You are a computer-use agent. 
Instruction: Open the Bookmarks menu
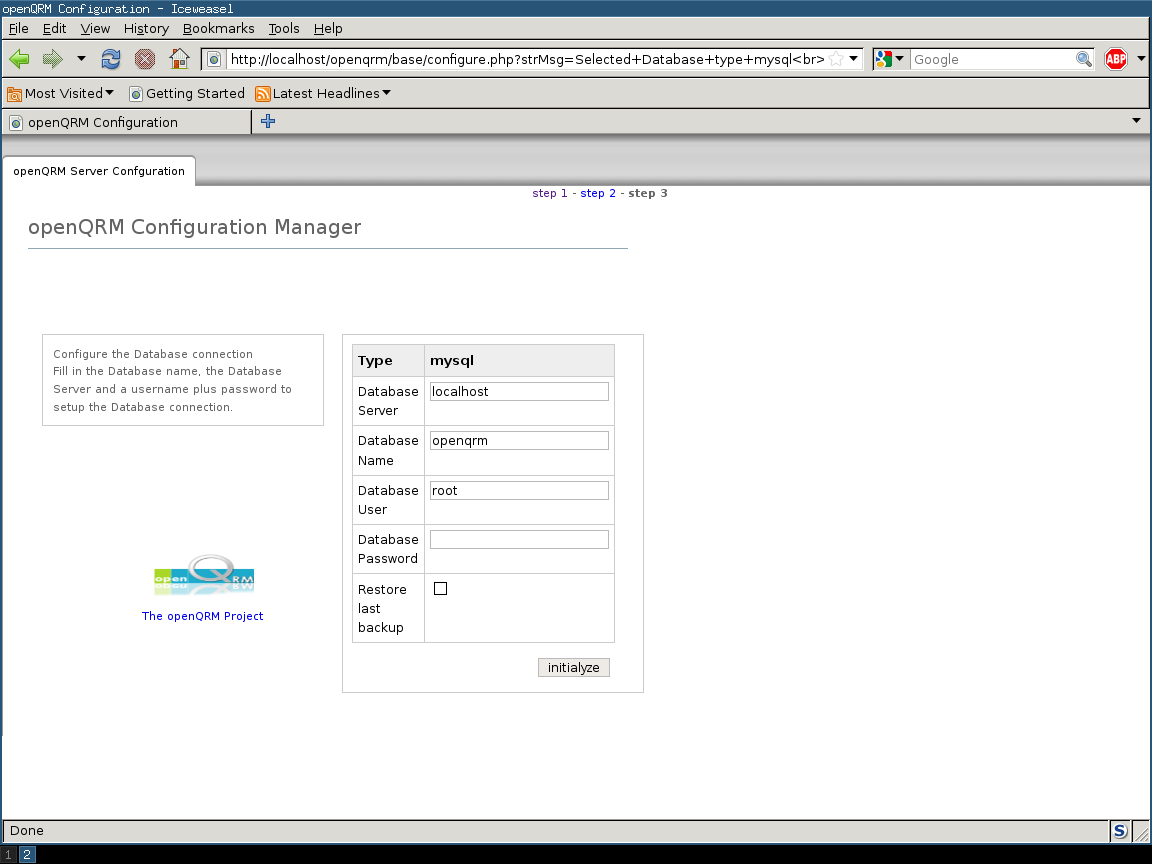pos(218,29)
